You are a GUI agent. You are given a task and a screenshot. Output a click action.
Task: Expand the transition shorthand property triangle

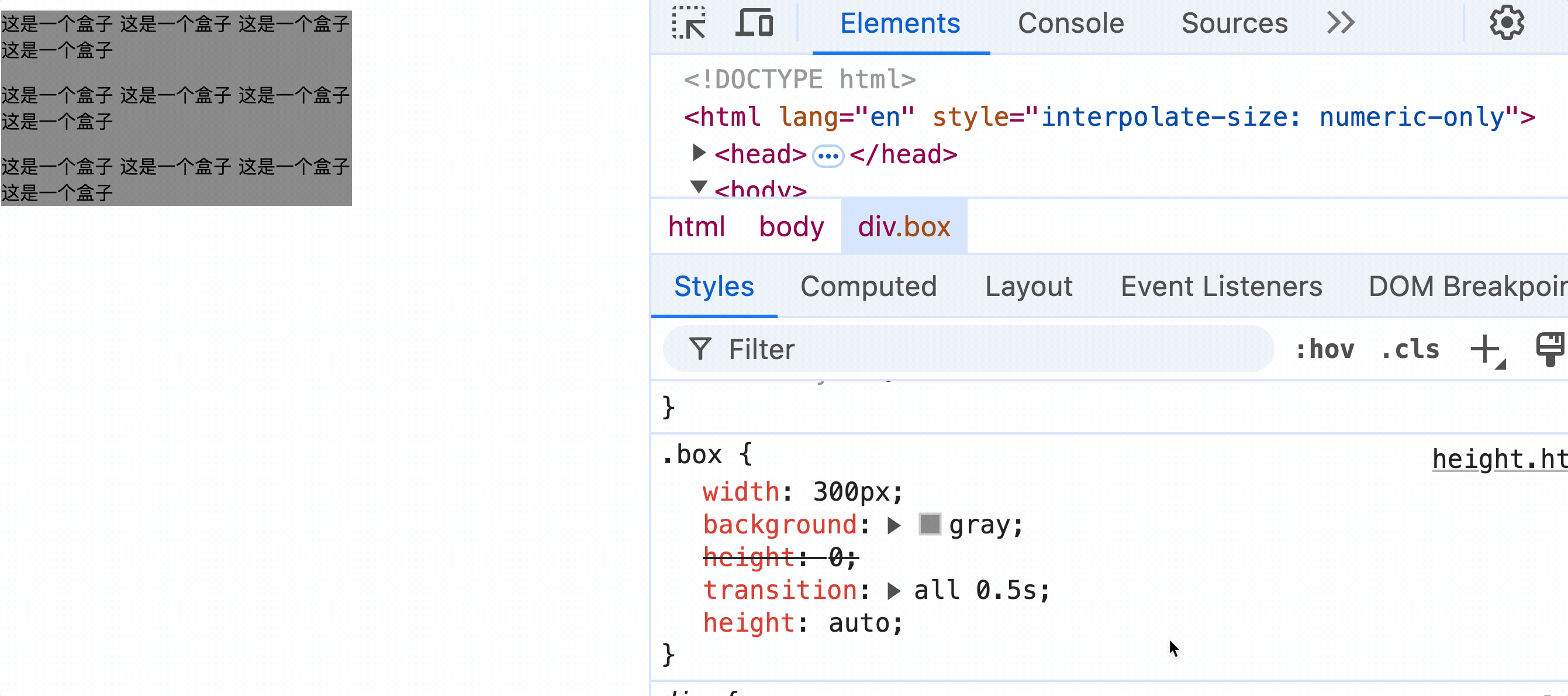[893, 591]
